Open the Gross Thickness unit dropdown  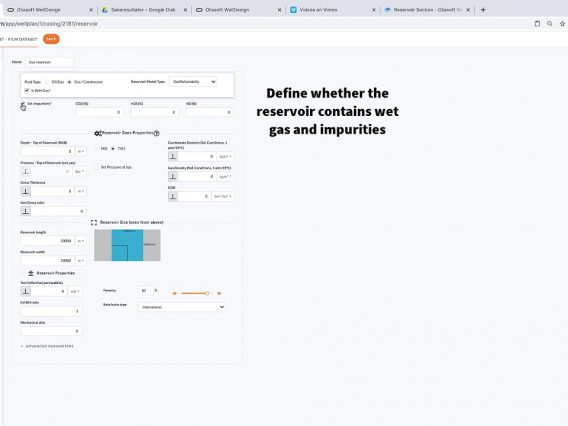point(80,191)
